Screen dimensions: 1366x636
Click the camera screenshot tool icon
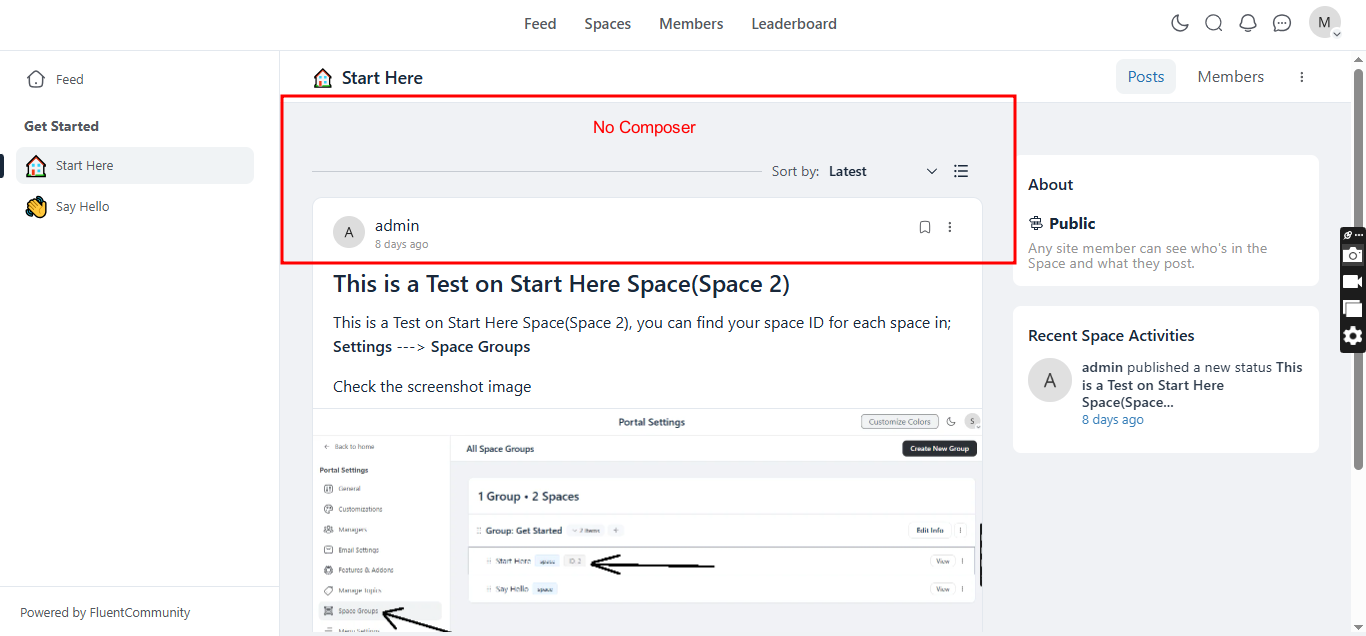coord(1353,255)
